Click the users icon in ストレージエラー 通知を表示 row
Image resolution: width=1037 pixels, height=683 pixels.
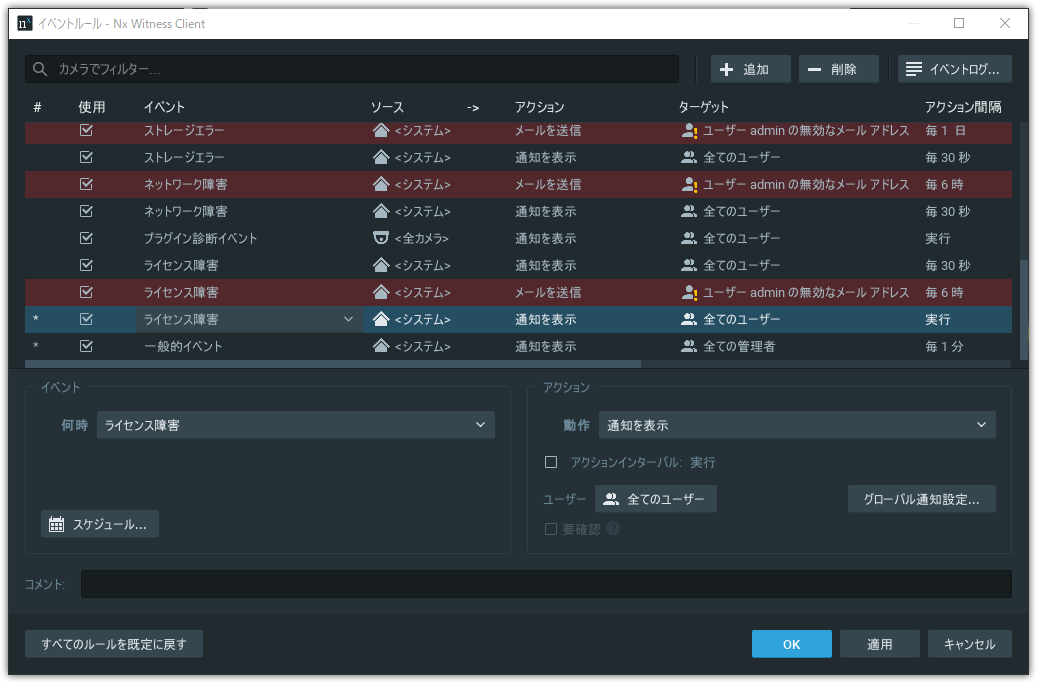[689, 157]
